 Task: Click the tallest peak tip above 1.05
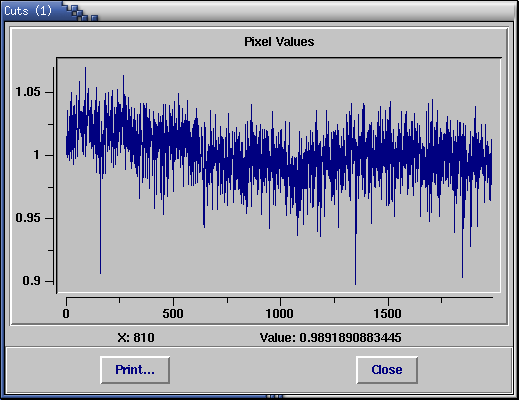pyautogui.click(x=85, y=68)
